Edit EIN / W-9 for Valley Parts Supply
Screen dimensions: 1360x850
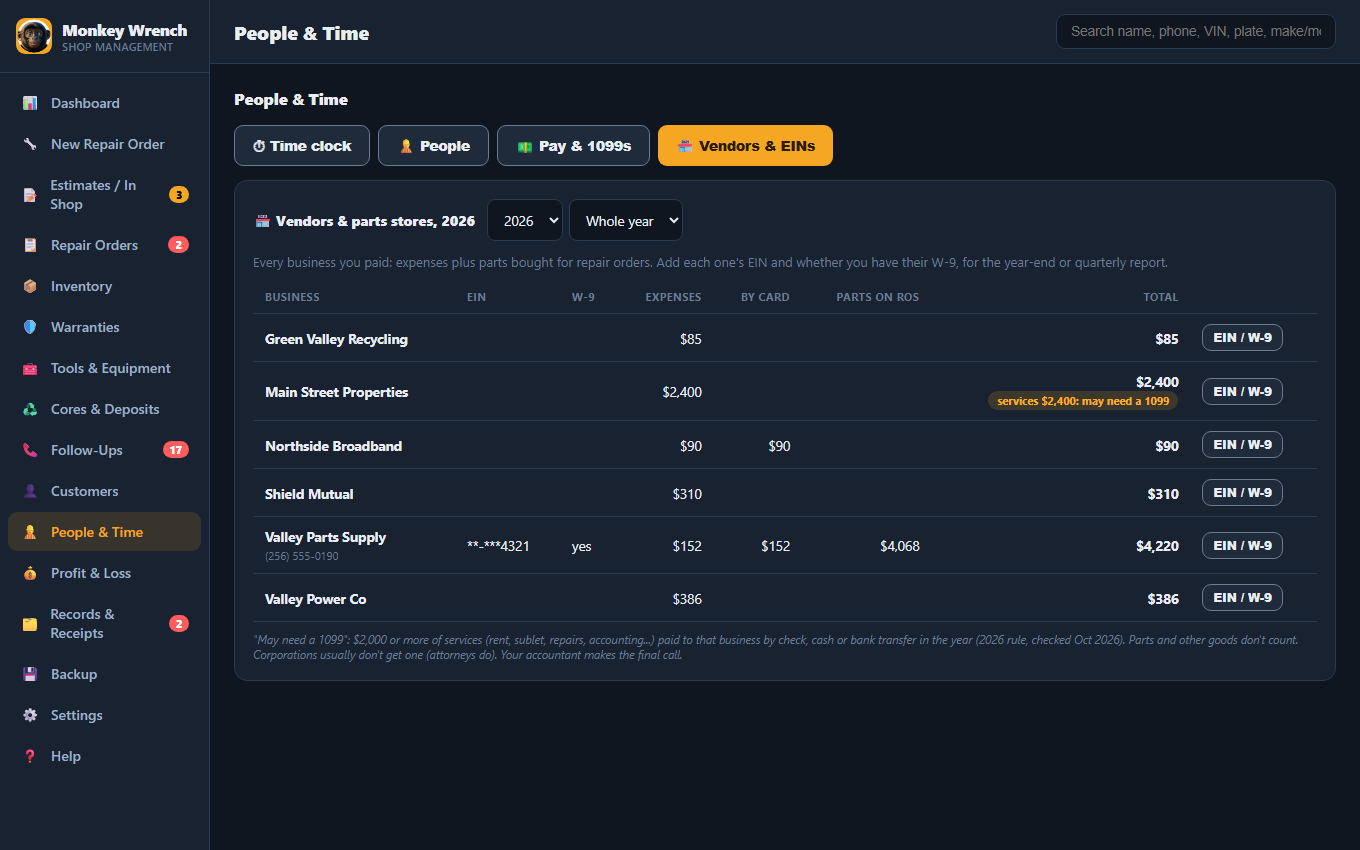(1242, 546)
